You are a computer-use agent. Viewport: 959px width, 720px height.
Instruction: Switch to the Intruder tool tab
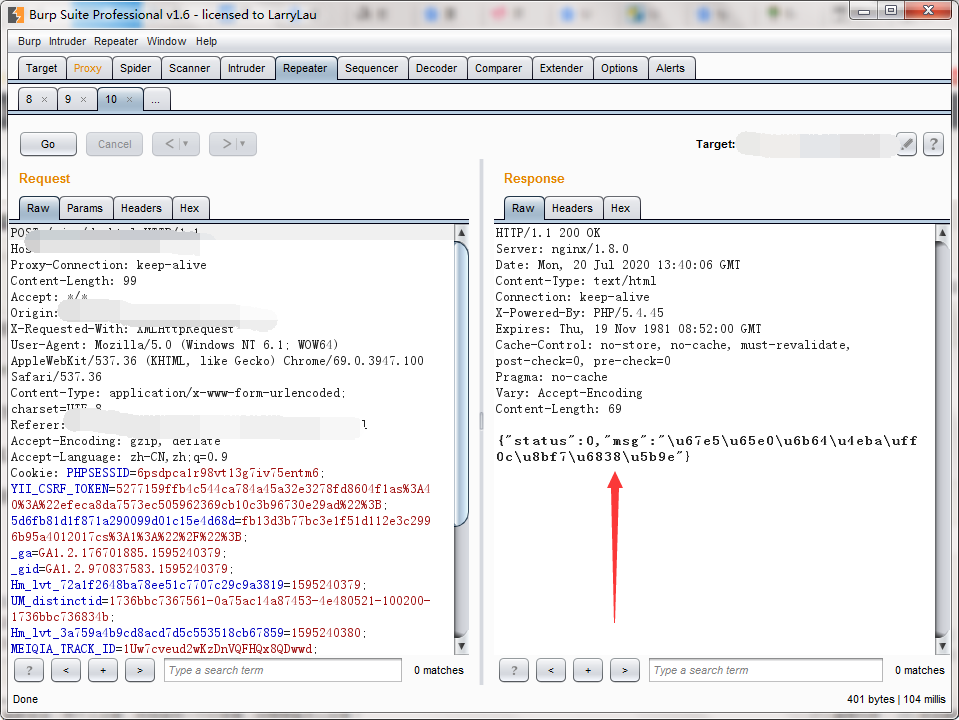click(246, 68)
